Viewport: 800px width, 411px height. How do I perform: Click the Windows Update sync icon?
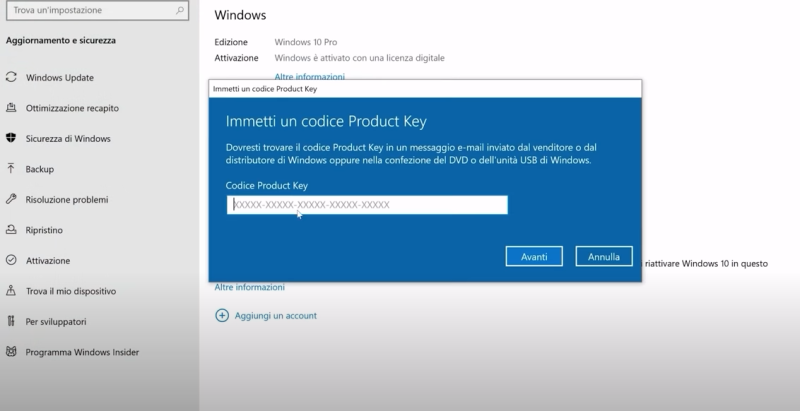[11, 77]
